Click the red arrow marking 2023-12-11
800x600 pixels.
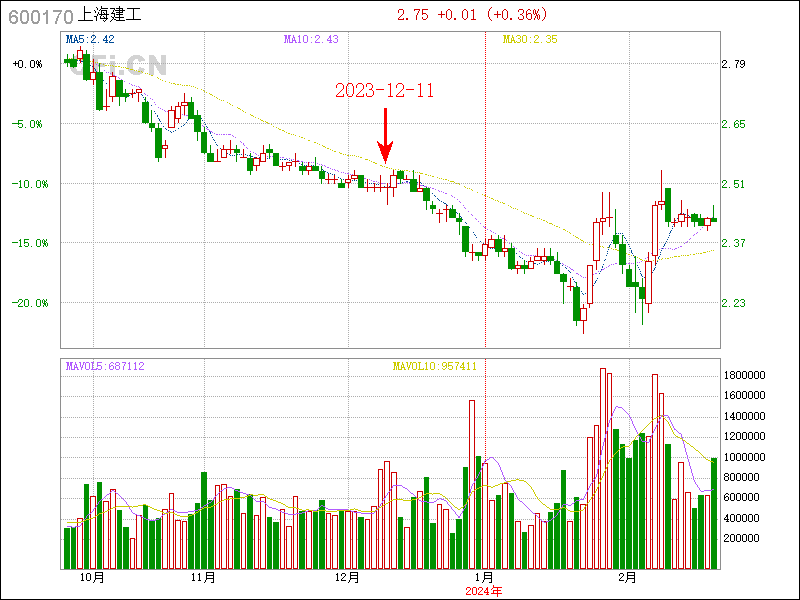tap(384, 137)
